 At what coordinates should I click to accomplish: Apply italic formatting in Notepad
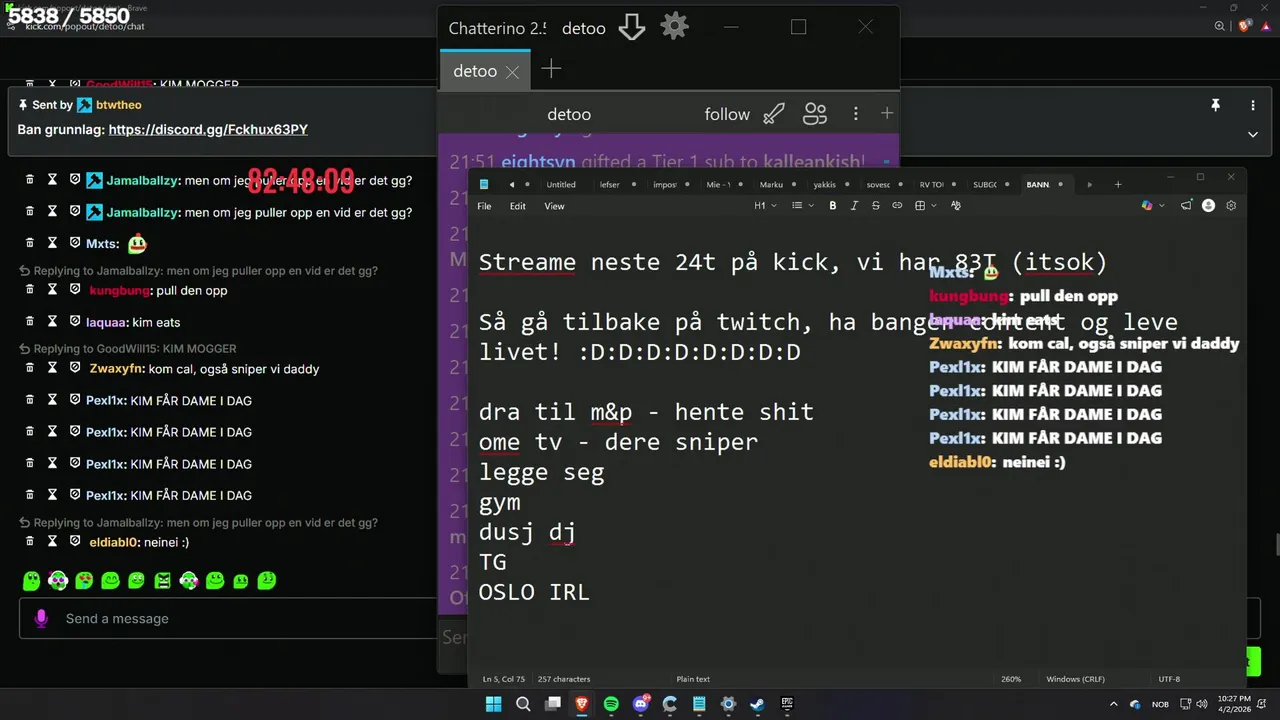[x=854, y=206]
